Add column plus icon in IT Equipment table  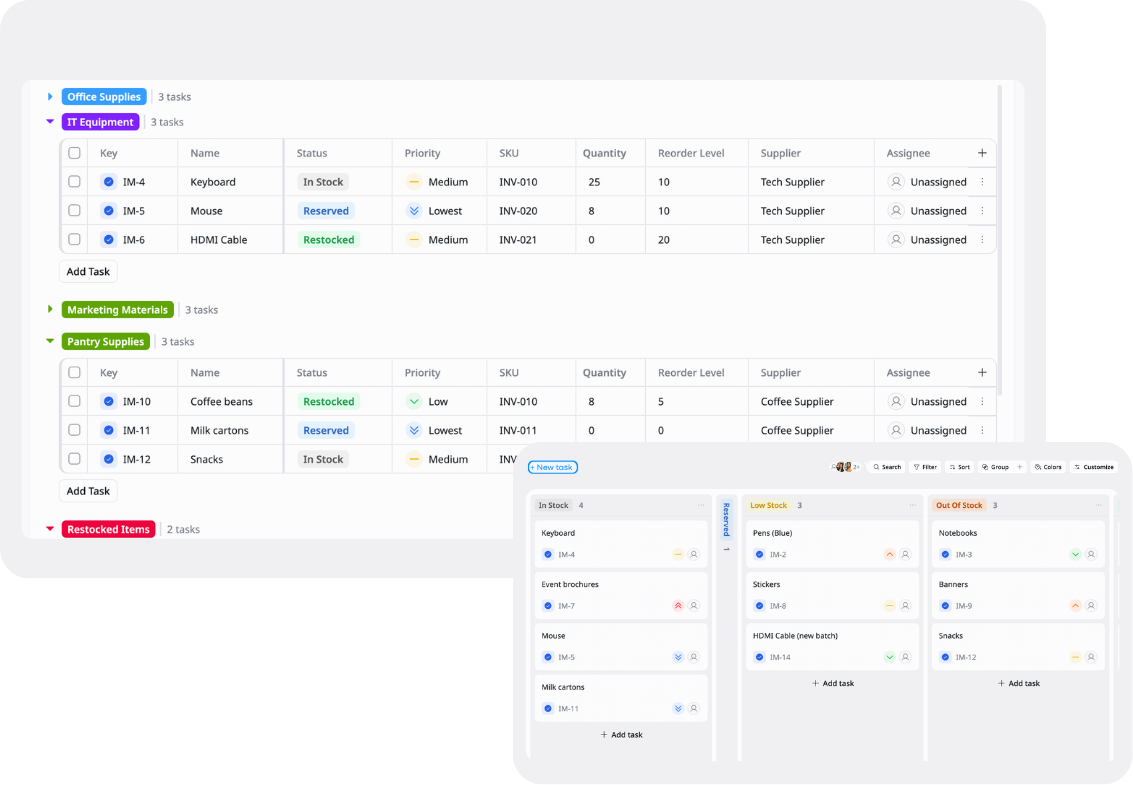click(x=982, y=153)
